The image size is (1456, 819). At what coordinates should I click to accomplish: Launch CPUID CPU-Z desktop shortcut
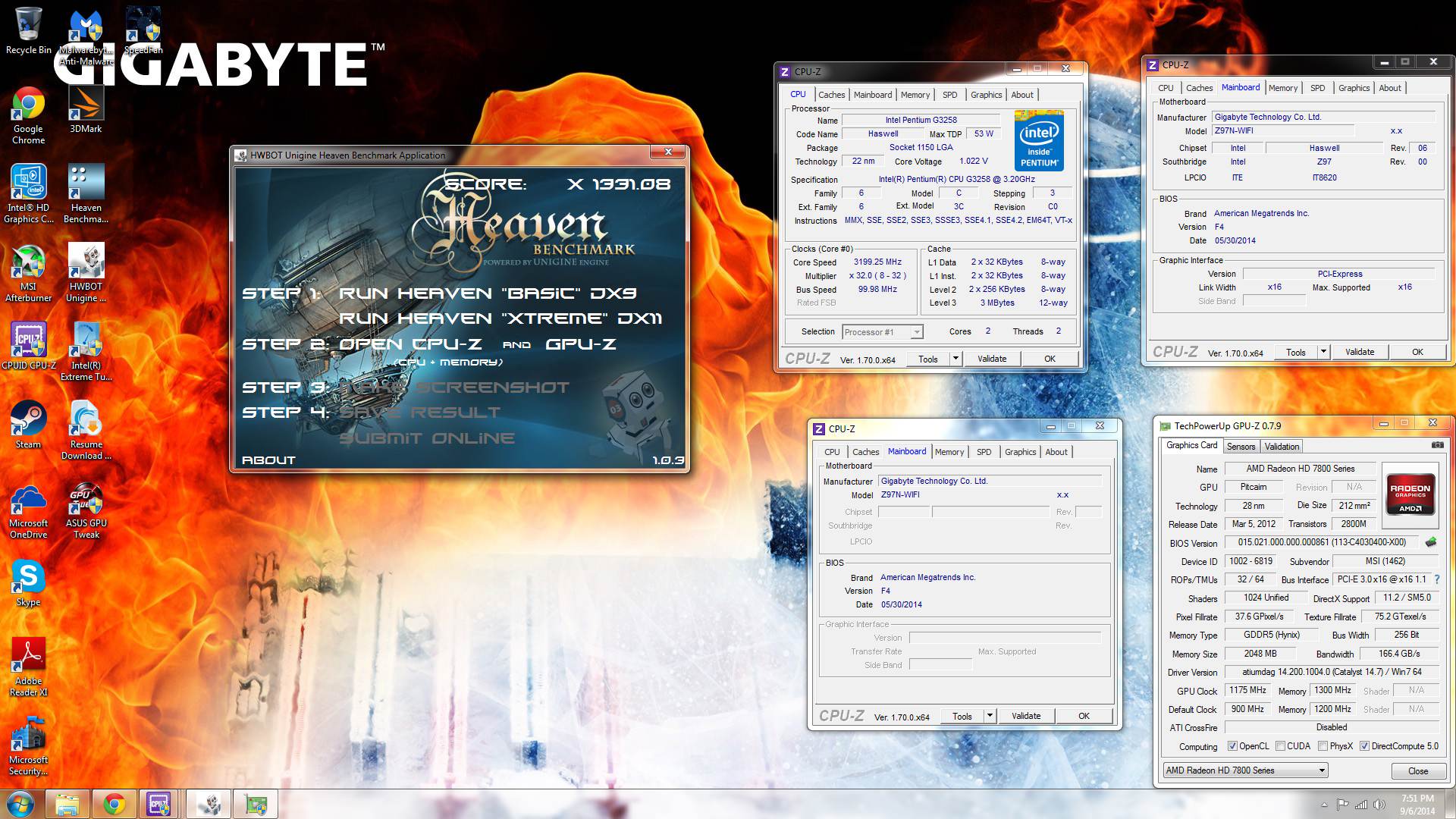[29, 346]
